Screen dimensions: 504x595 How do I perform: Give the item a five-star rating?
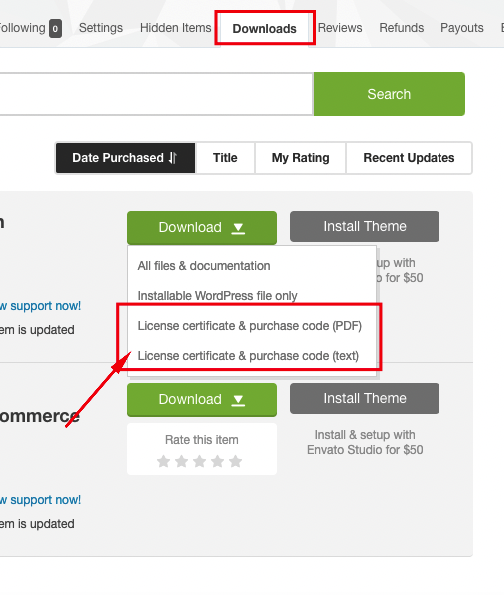236,461
